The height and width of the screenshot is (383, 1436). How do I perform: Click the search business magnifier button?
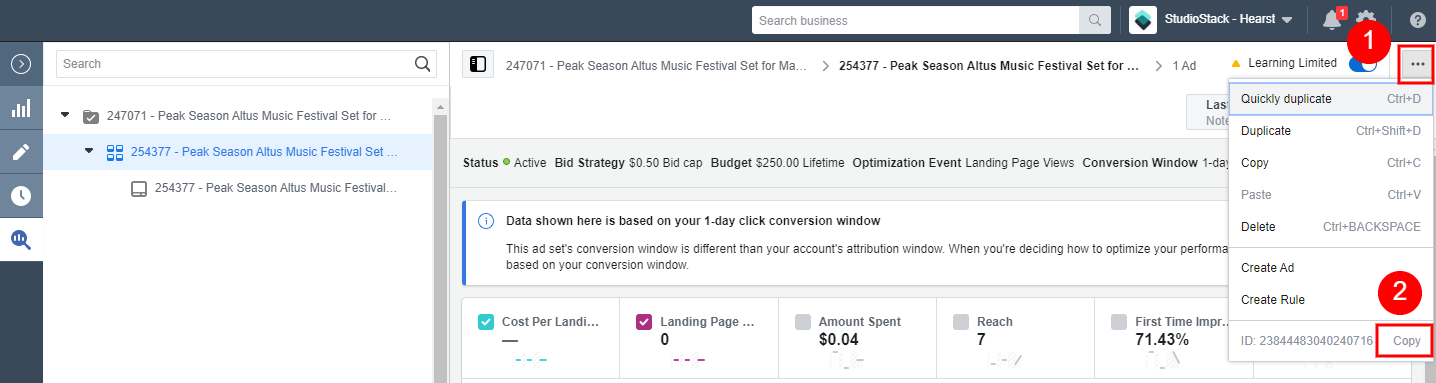pos(1095,20)
